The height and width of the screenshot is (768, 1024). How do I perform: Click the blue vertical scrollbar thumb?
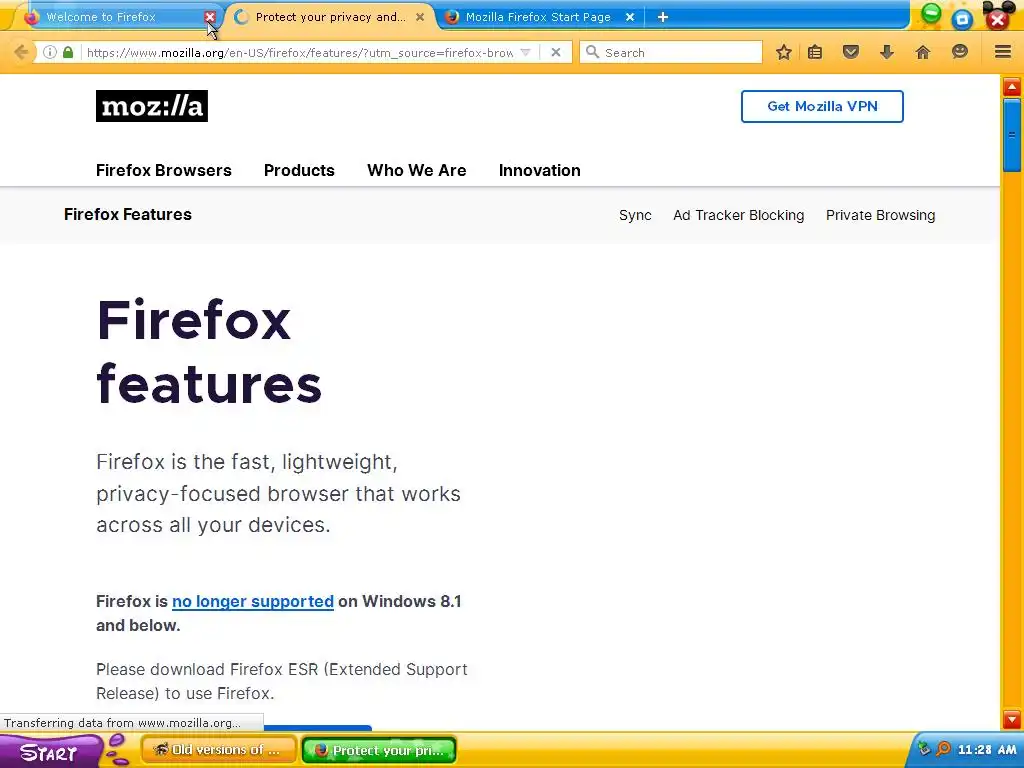coord(1012,135)
